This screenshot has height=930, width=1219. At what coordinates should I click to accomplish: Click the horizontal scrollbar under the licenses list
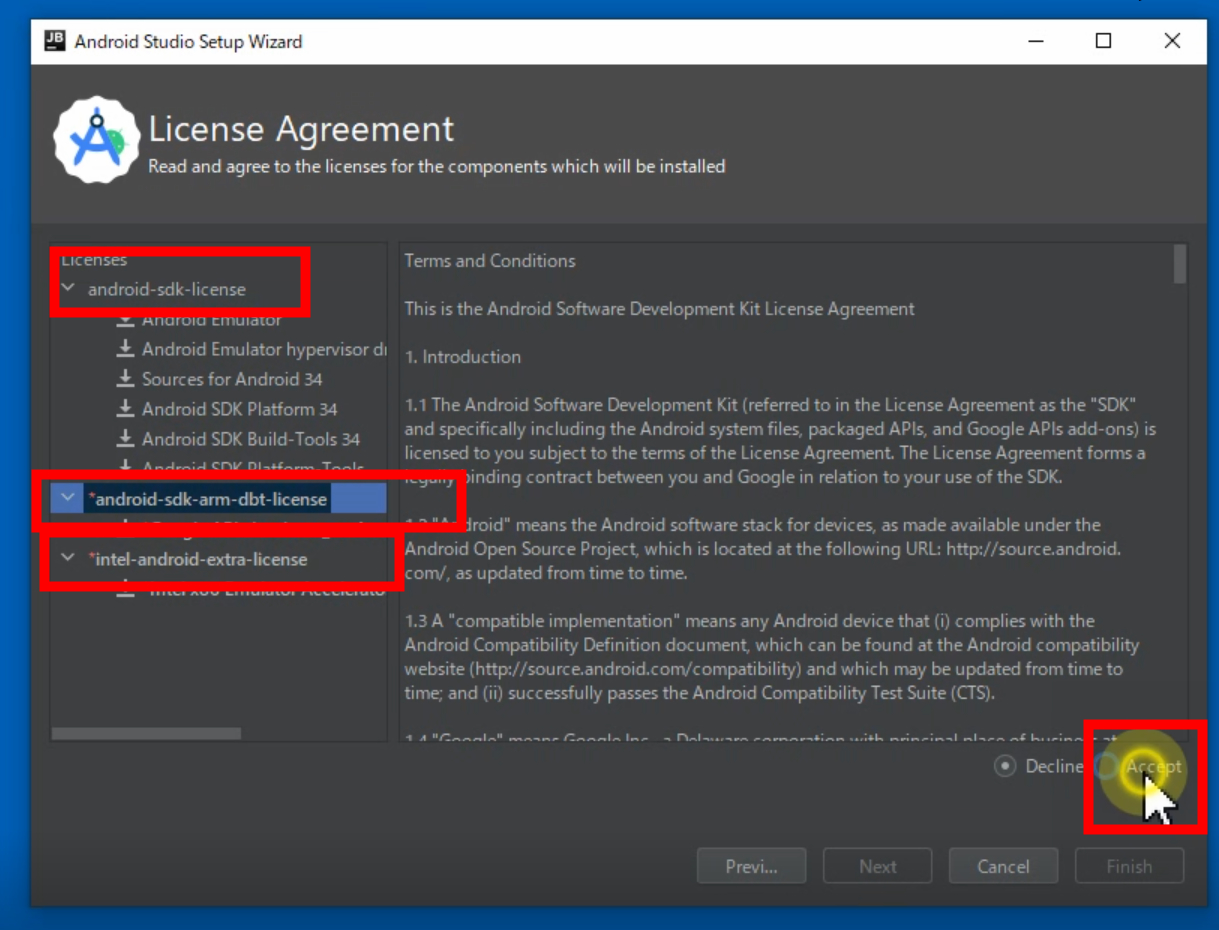pyautogui.click(x=146, y=733)
